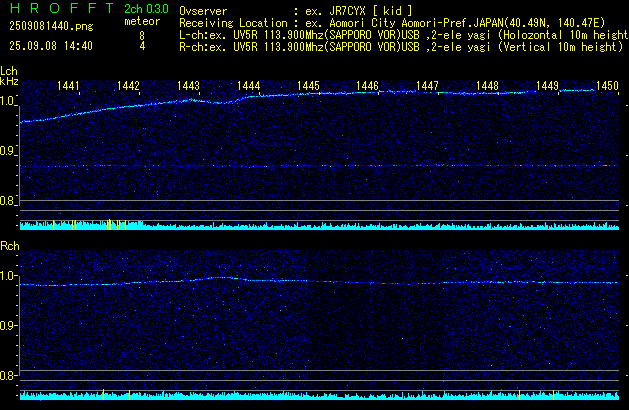Click meteor count value 4
Screen dimensions: 629x410
coord(142,46)
